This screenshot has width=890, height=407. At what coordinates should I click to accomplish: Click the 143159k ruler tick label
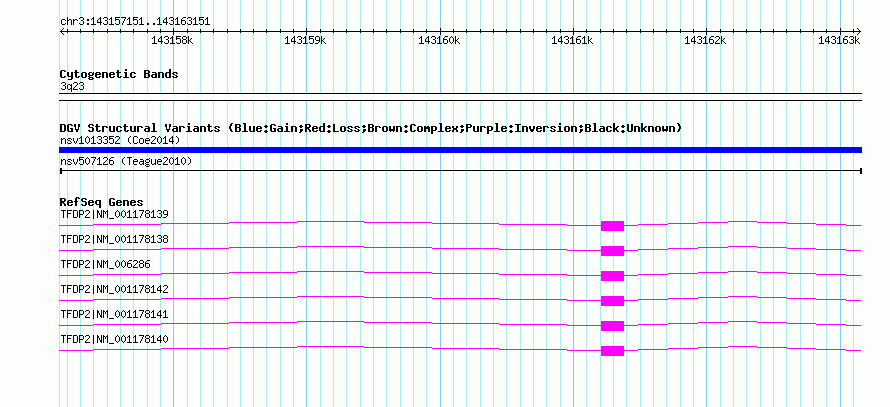click(x=305, y=40)
